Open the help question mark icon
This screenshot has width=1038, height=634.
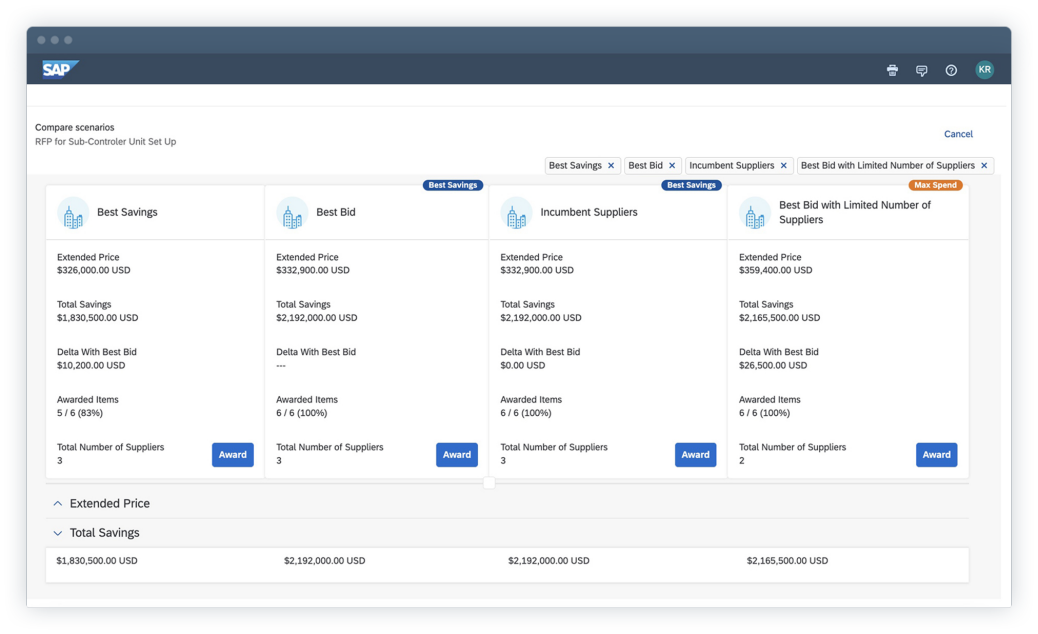[x=951, y=70]
